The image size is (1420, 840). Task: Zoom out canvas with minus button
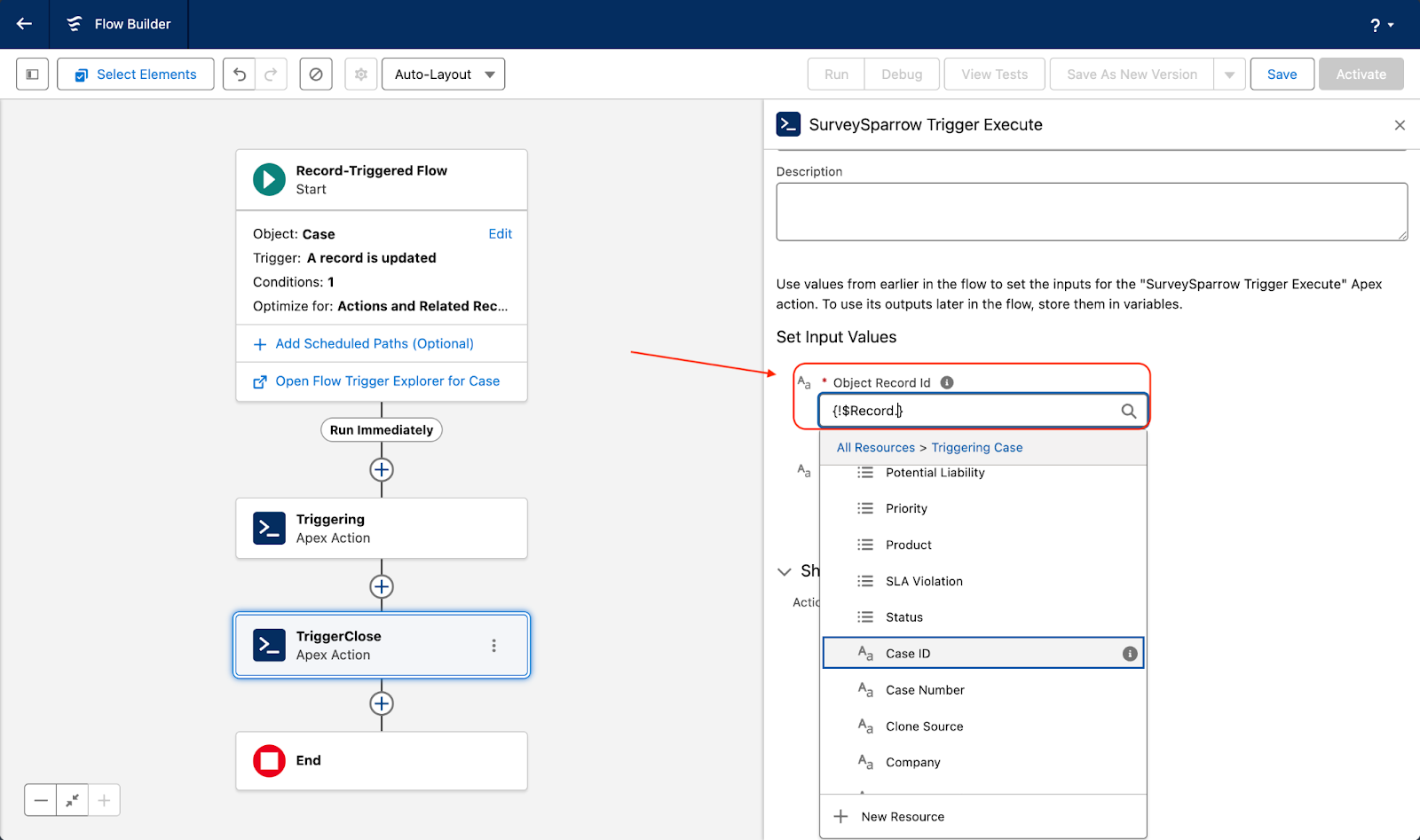click(x=41, y=800)
